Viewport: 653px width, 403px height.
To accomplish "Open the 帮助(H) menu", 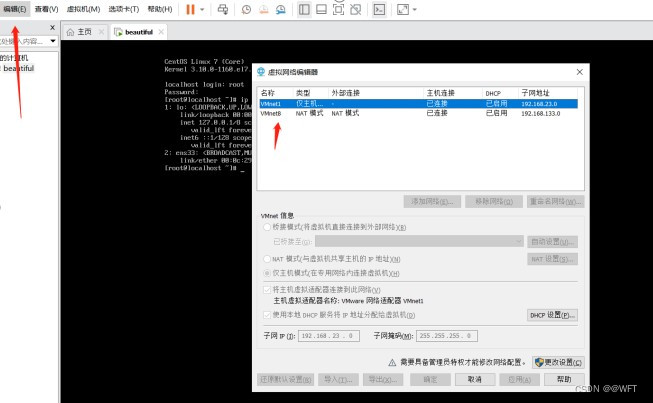I will (x=160, y=9).
